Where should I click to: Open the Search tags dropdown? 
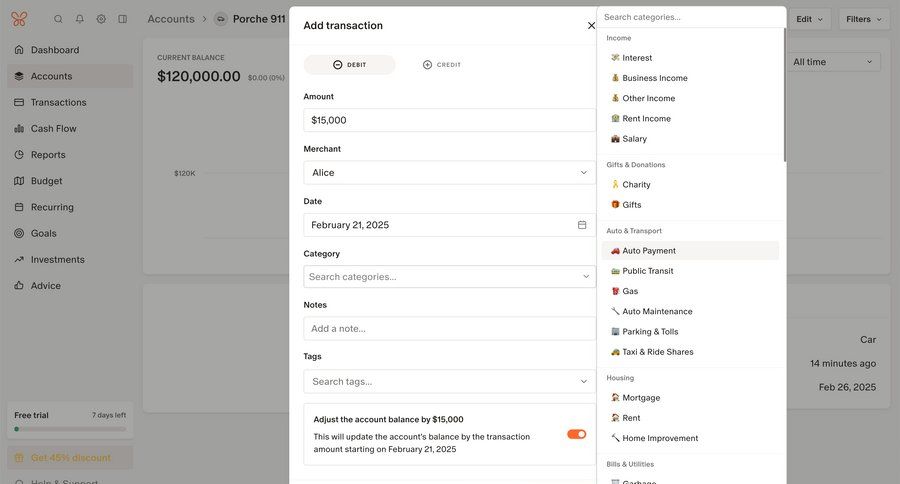tap(449, 382)
